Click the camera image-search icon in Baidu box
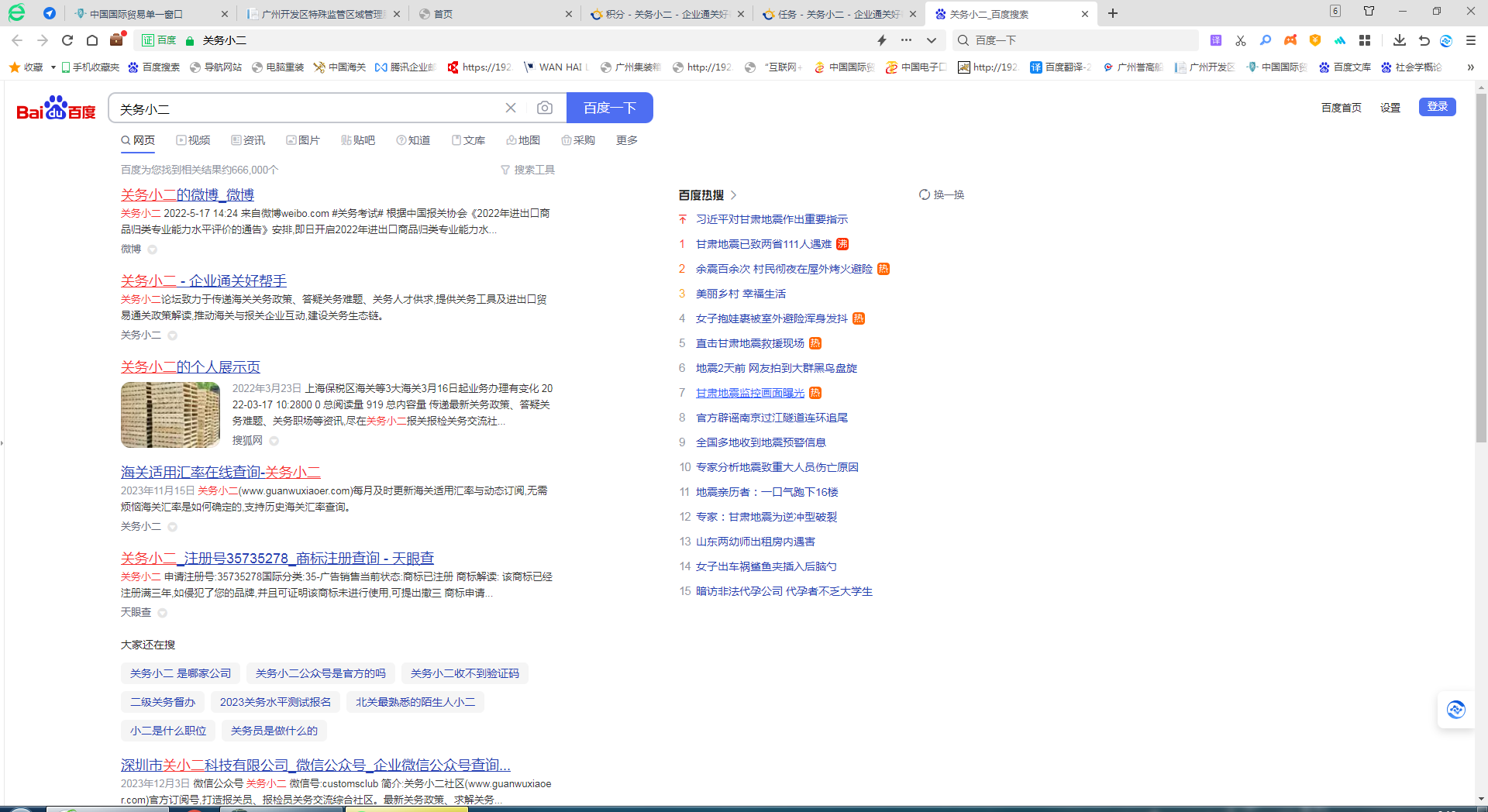Image resolution: width=1488 pixels, height=812 pixels. (545, 108)
